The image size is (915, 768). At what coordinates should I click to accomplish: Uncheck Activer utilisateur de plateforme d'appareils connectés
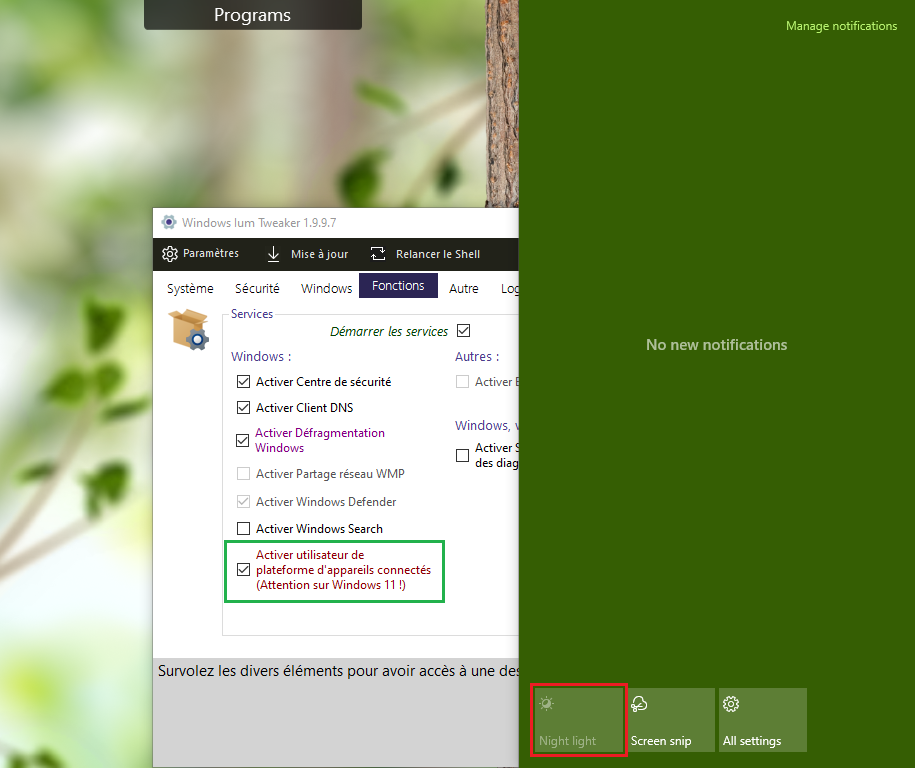point(243,570)
